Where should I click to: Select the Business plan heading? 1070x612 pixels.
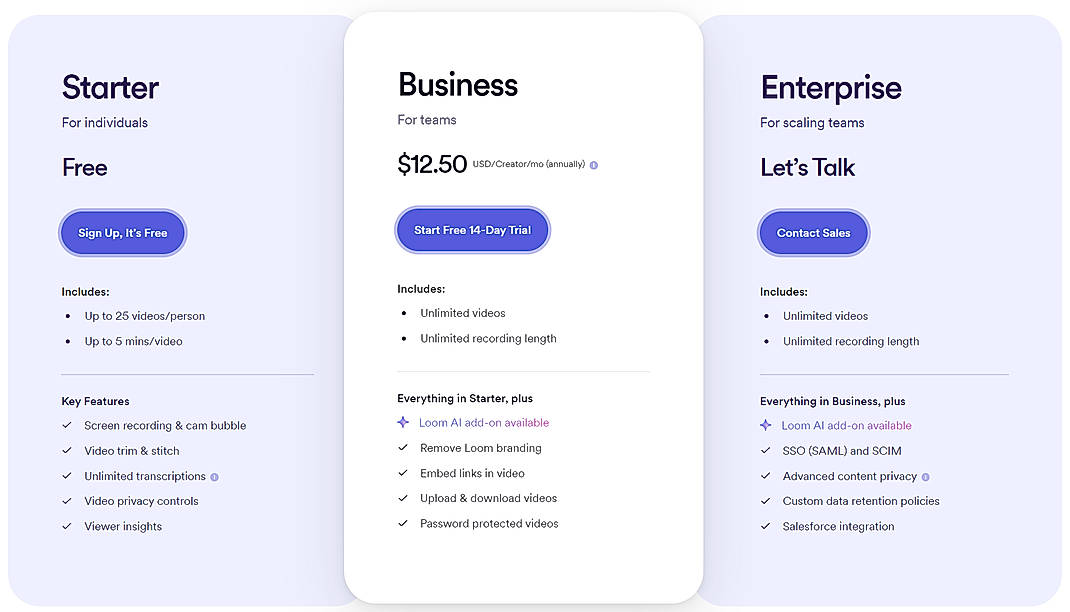pyautogui.click(x=457, y=84)
